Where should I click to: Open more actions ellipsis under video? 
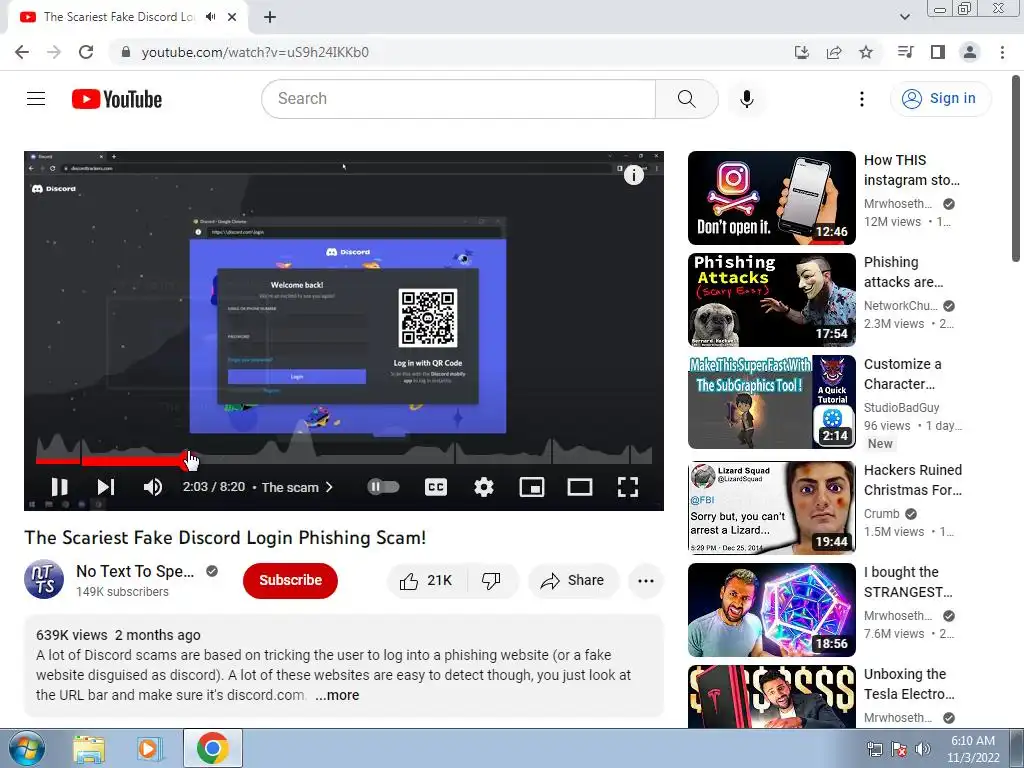tap(646, 580)
